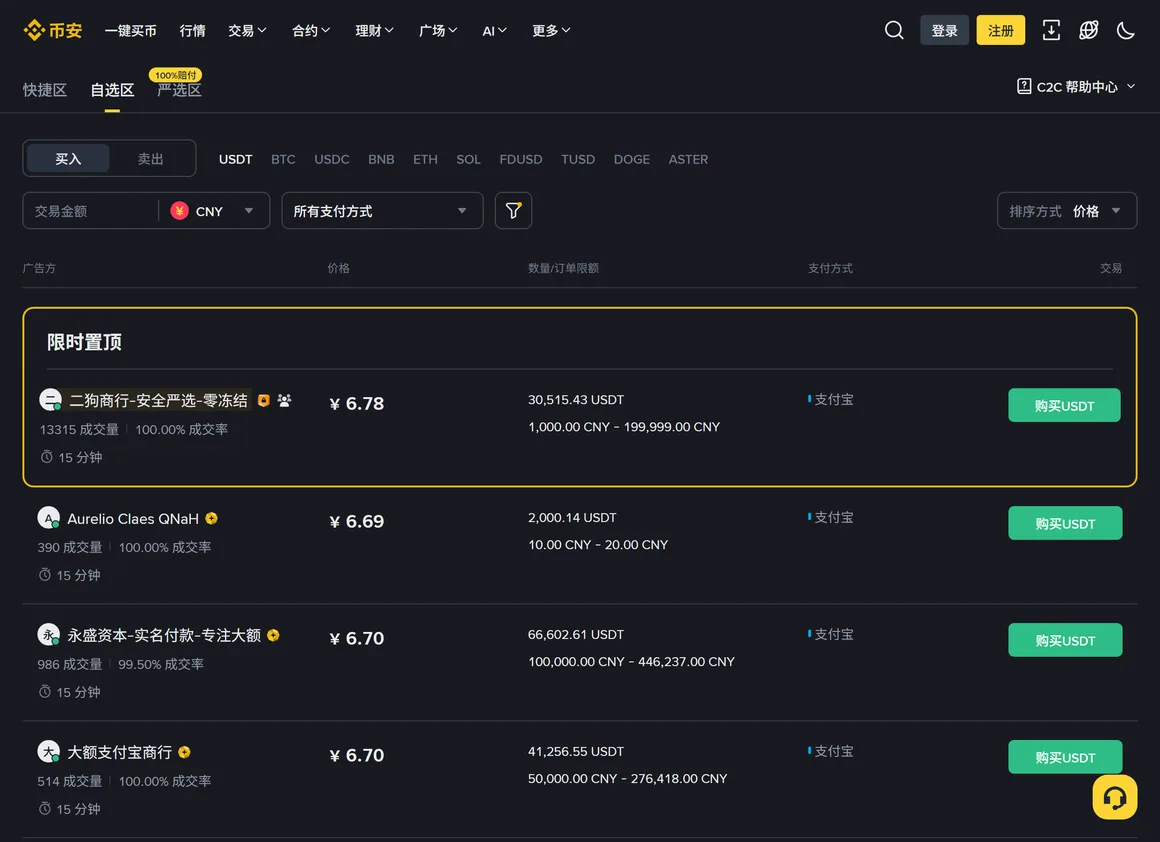The width and height of the screenshot is (1160, 842).
Task: Select the TUSD coin tab
Action: click(578, 159)
